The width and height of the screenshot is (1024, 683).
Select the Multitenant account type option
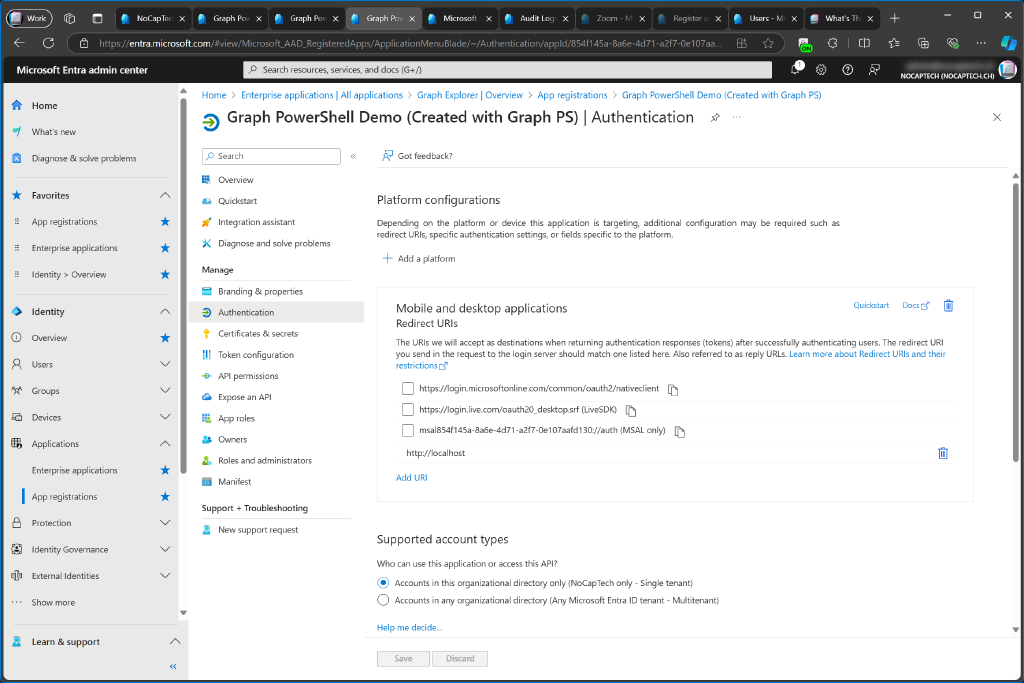[x=383, y=599]
